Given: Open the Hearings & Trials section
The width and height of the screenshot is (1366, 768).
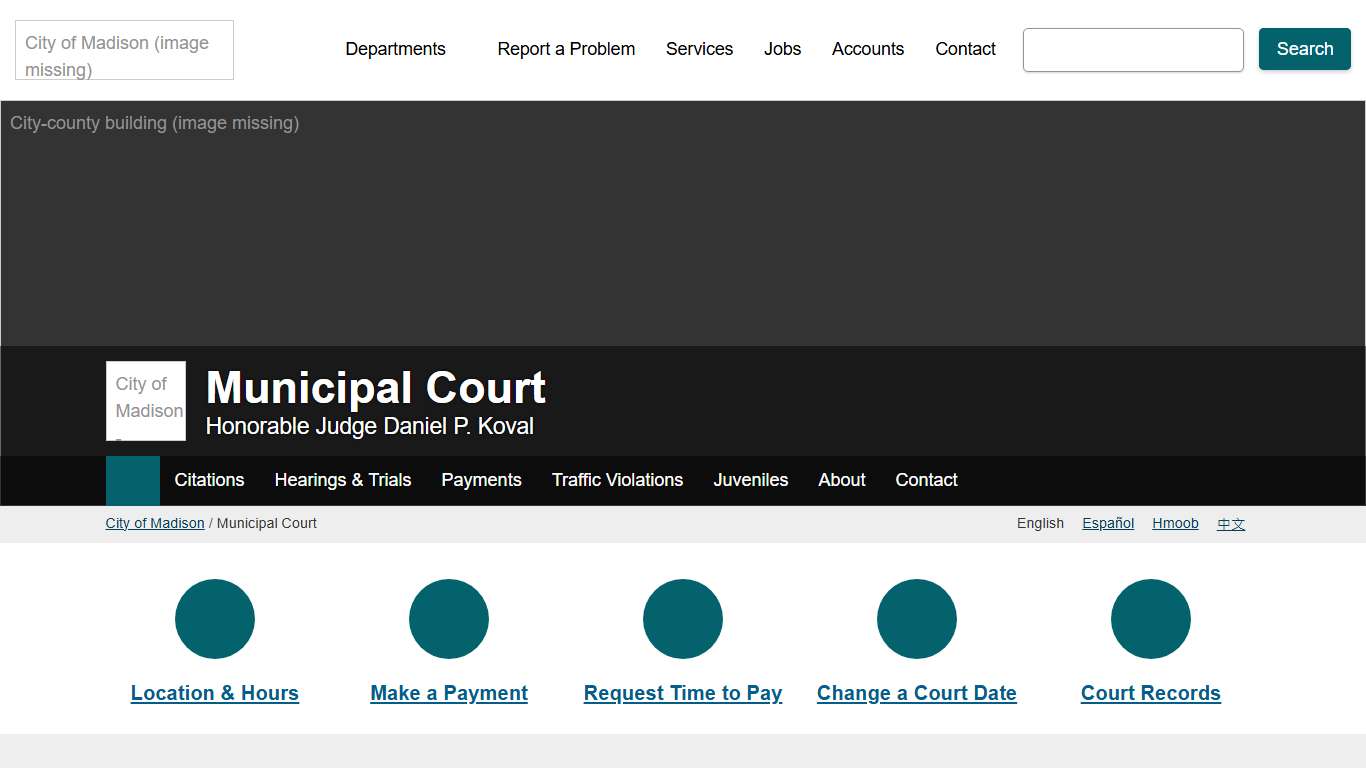Looking at the screenshot, I should [343, 481].
